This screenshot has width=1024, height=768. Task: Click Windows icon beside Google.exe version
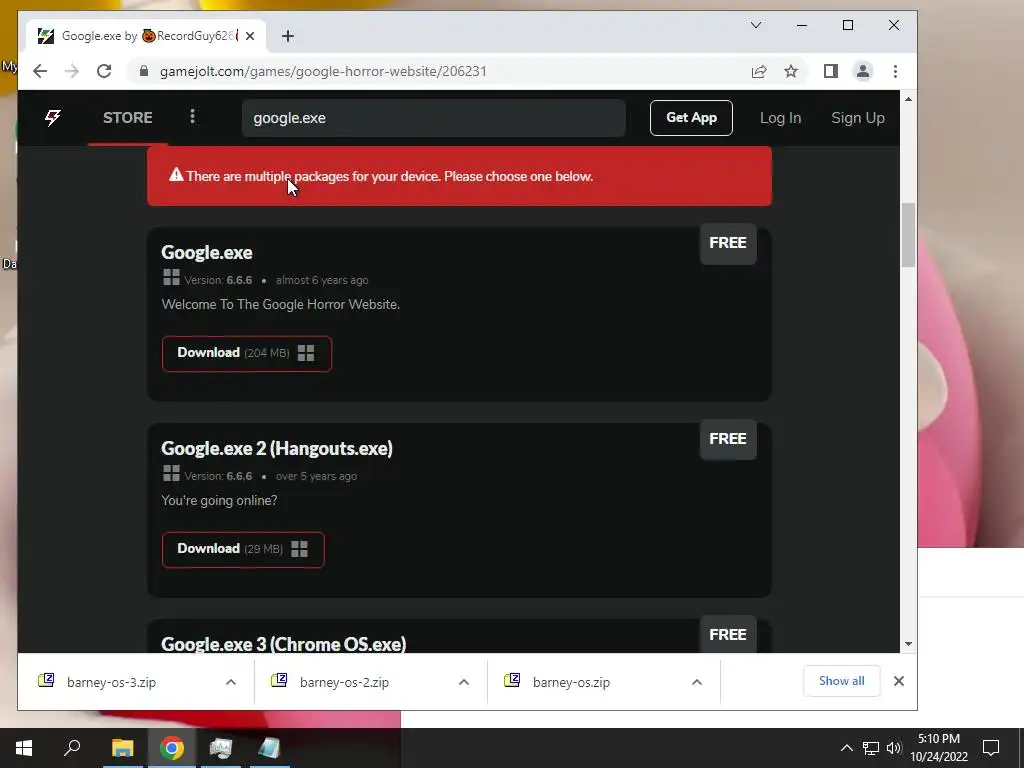[171, 278]
